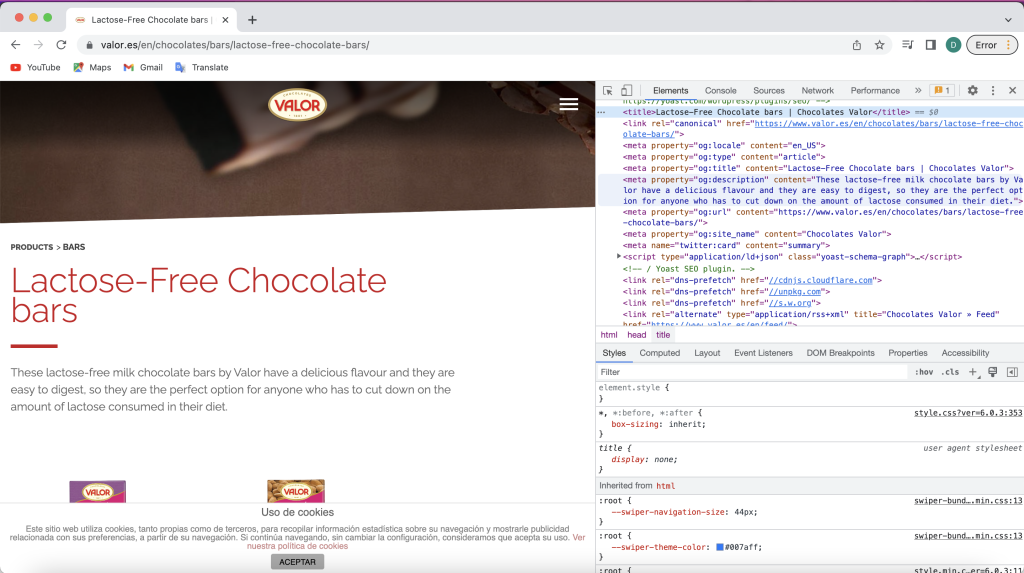Click the head breadcrumb
This screenshot has height=573, width=1024.
(636, 335)
